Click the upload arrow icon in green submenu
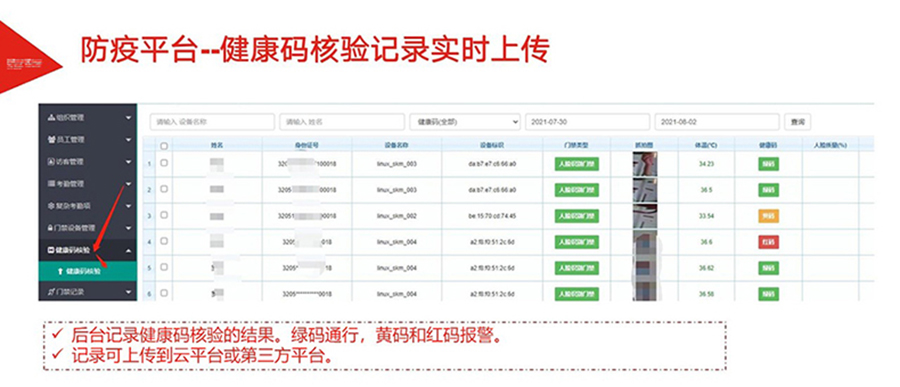 pyautogui.click(x=60, y=271)
